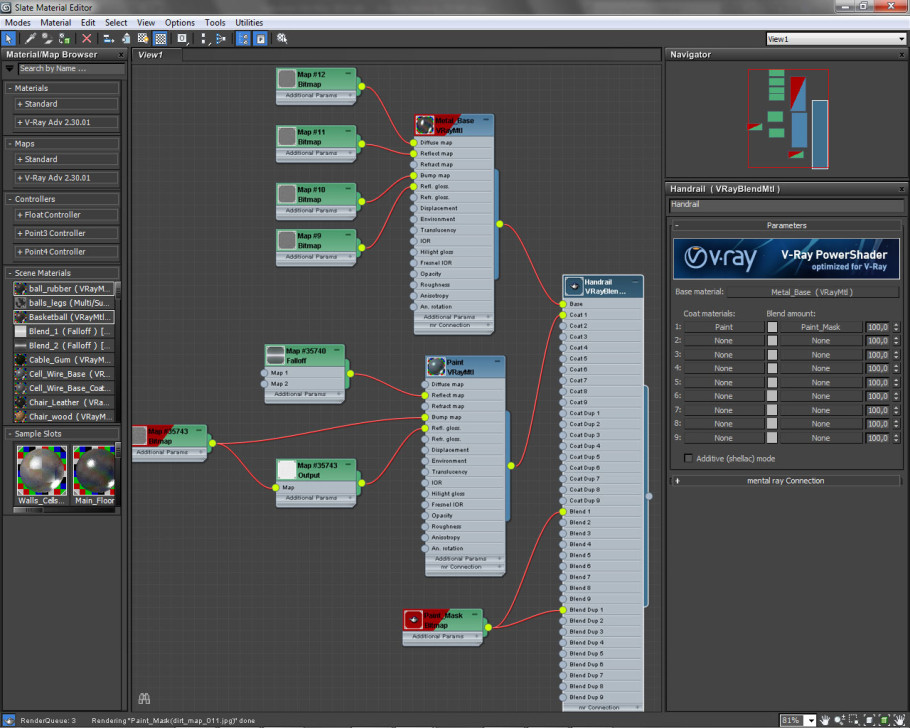Click coat 2 None material button
The height and width of the screenshot is (728, 910).
(723, 341)
